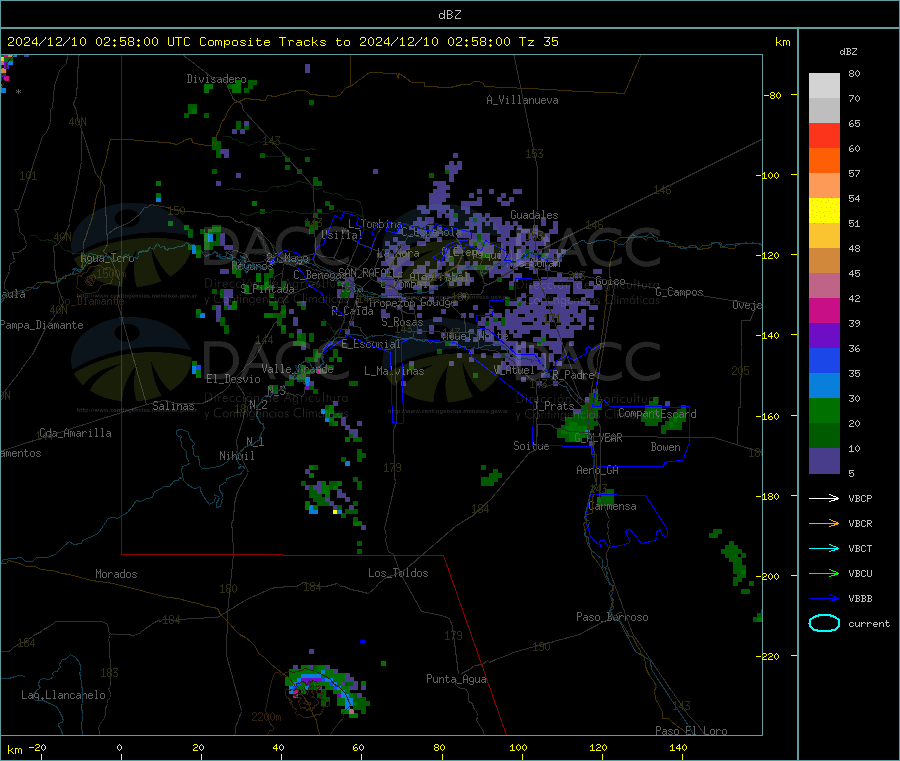900x761 pixels.
Task: Click the '-220' km tick label on right axis
Action: point(770,656)
